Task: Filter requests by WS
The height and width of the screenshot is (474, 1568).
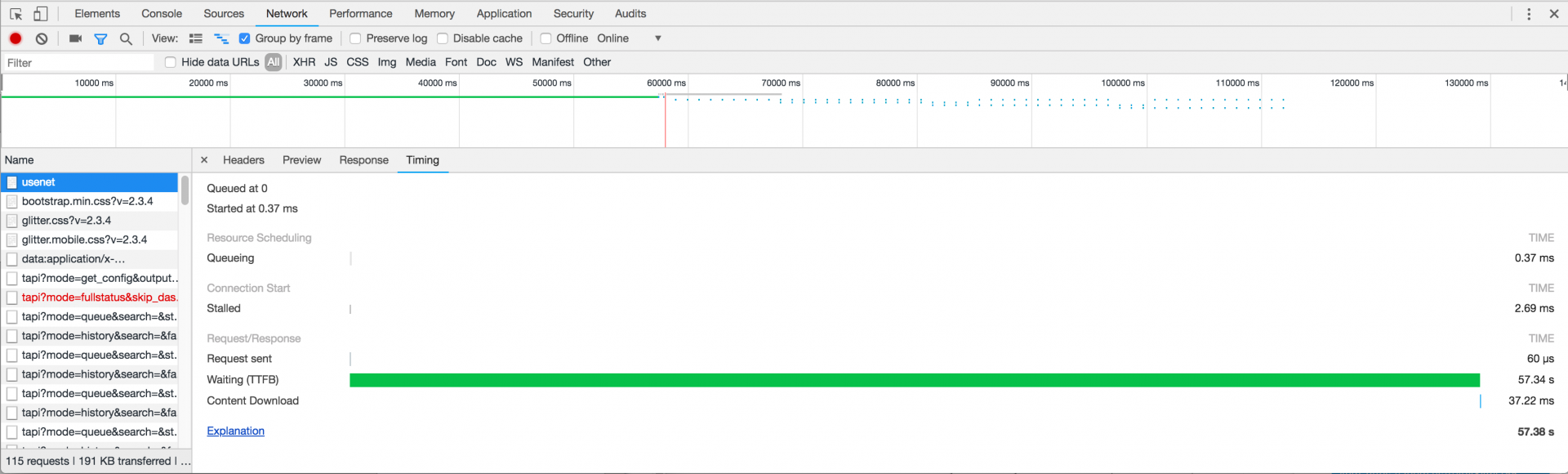Action: (x=514, y=62)
